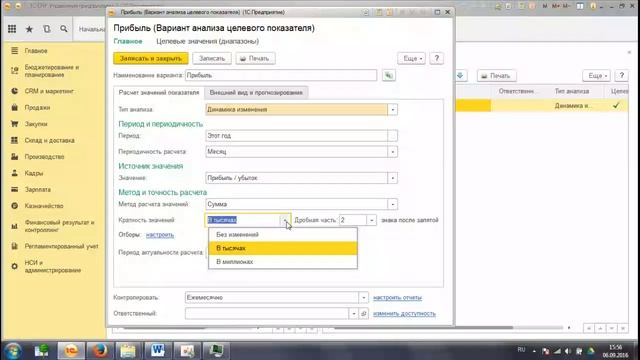Open Главное section in sidebar
Viewport: 640px width, 360px height.
(x=36, y=51)
